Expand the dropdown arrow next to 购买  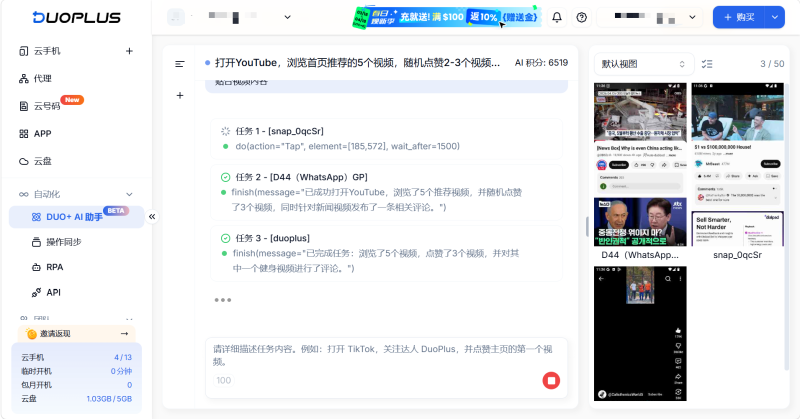(x=774, y=17)
